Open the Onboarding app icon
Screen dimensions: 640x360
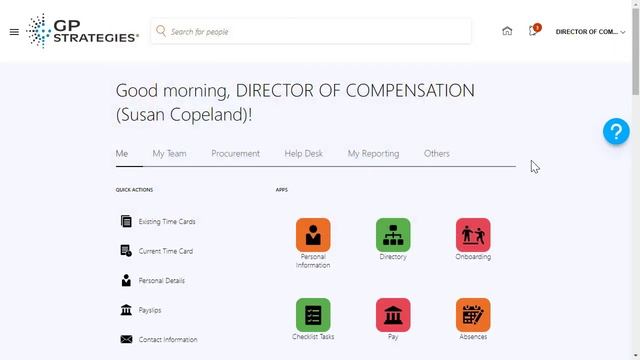tap(473, 235)
